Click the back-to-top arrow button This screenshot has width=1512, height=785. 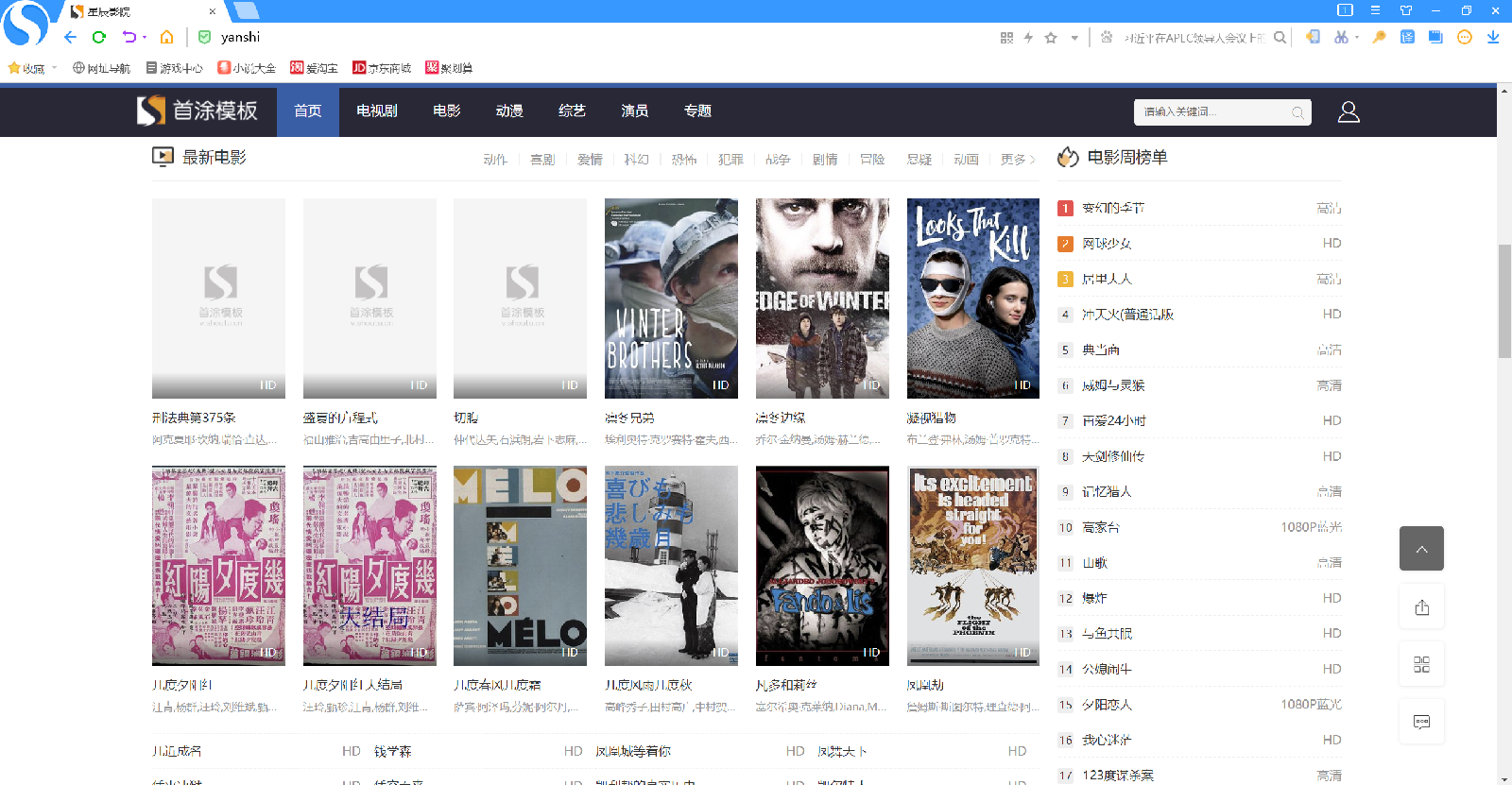point(1421,549)
